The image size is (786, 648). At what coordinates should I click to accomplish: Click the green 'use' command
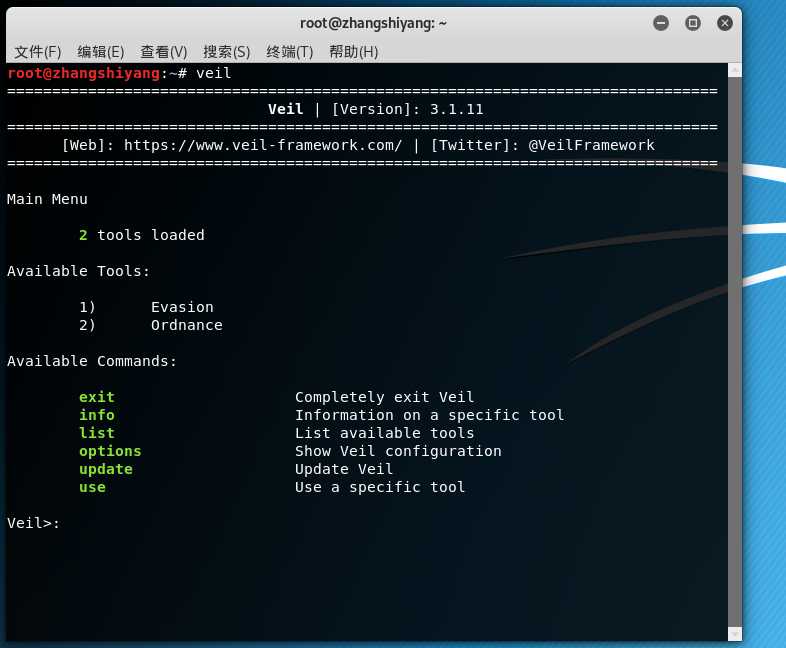point(92,487)
